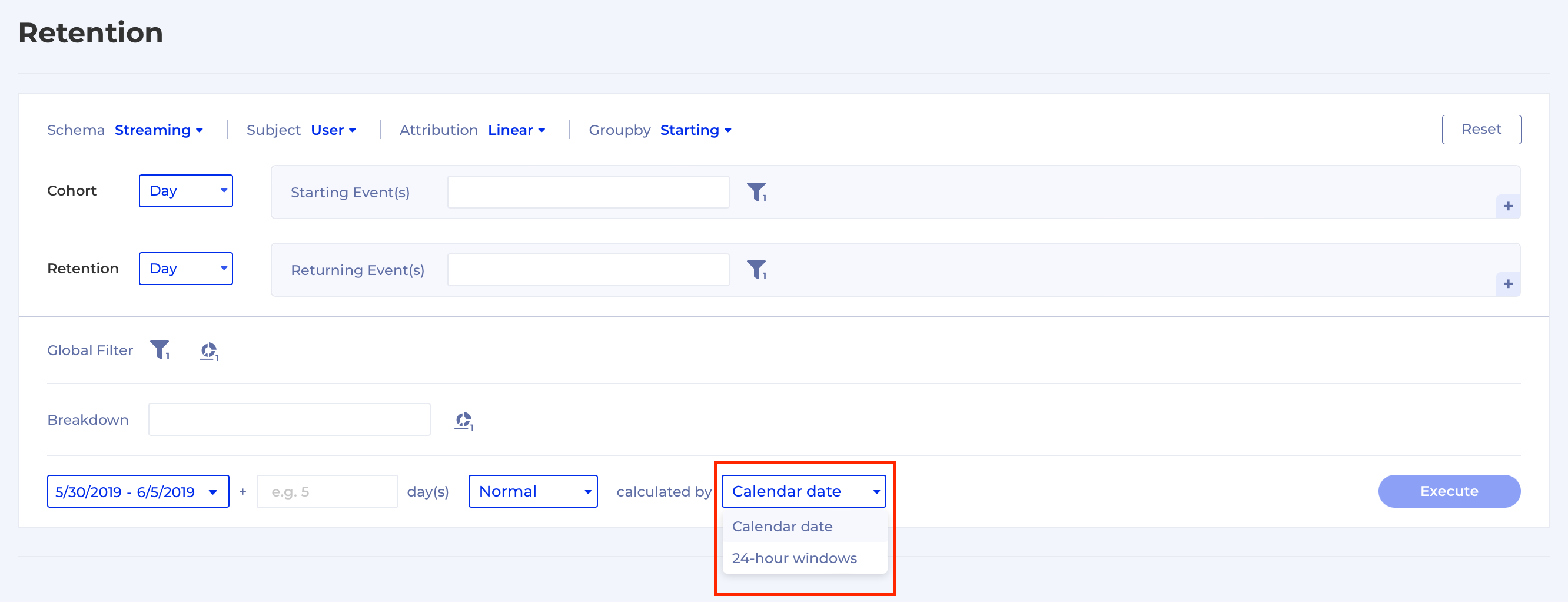This screenshot has height=602, width=1568.
Task: Click the Breakdown input field
Action: tap(289, 419)
